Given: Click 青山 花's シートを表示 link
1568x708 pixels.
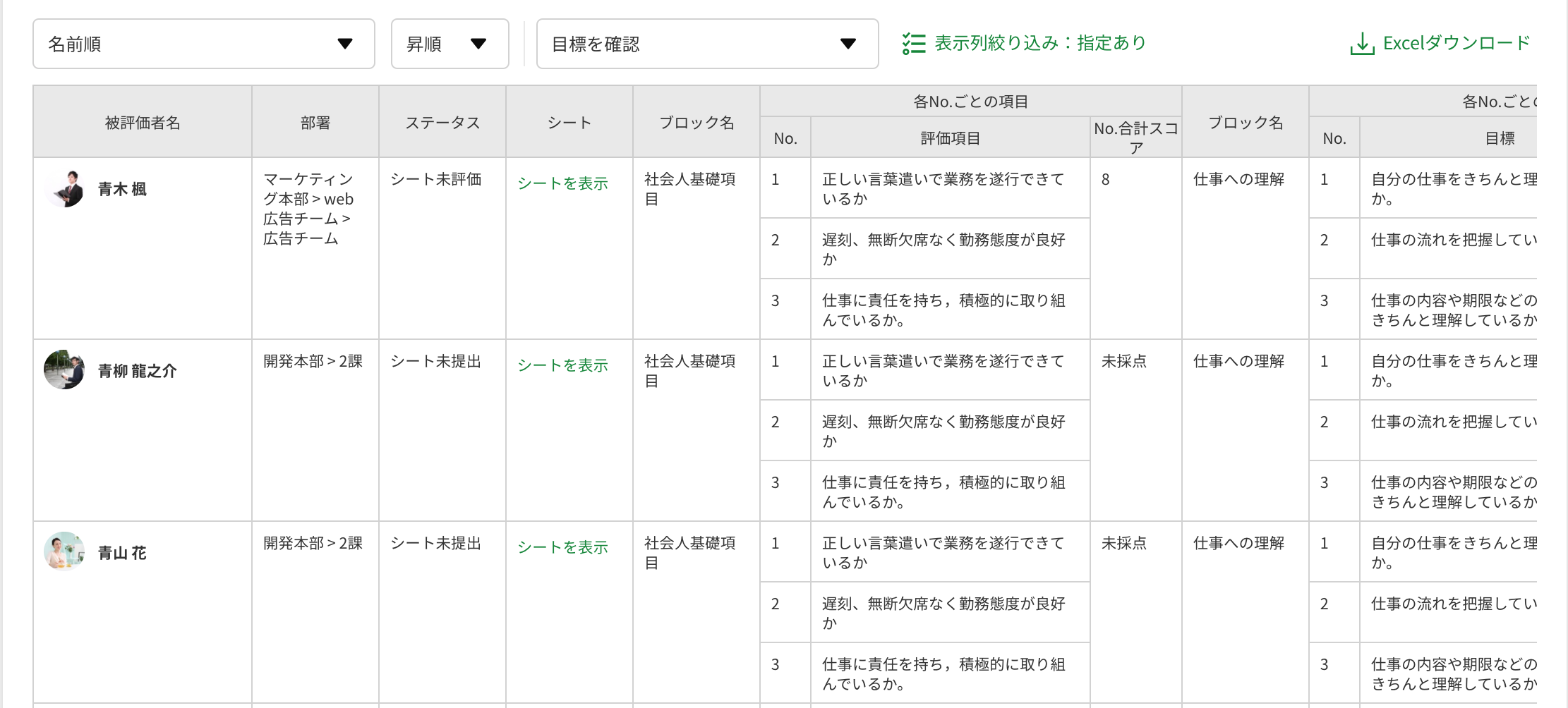Looking at the screenshot, I should [562, 547].
